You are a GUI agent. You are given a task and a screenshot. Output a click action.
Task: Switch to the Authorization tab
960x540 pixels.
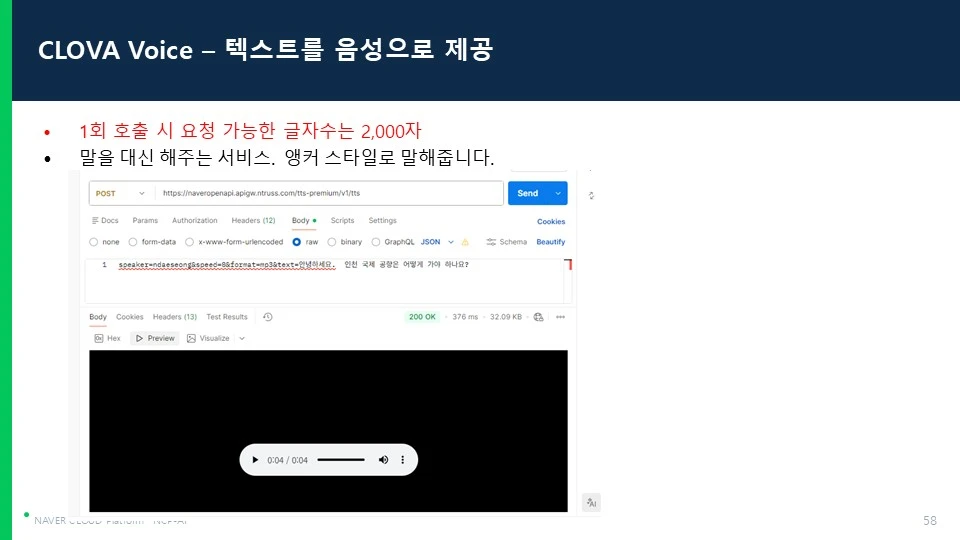coord(195,220)
